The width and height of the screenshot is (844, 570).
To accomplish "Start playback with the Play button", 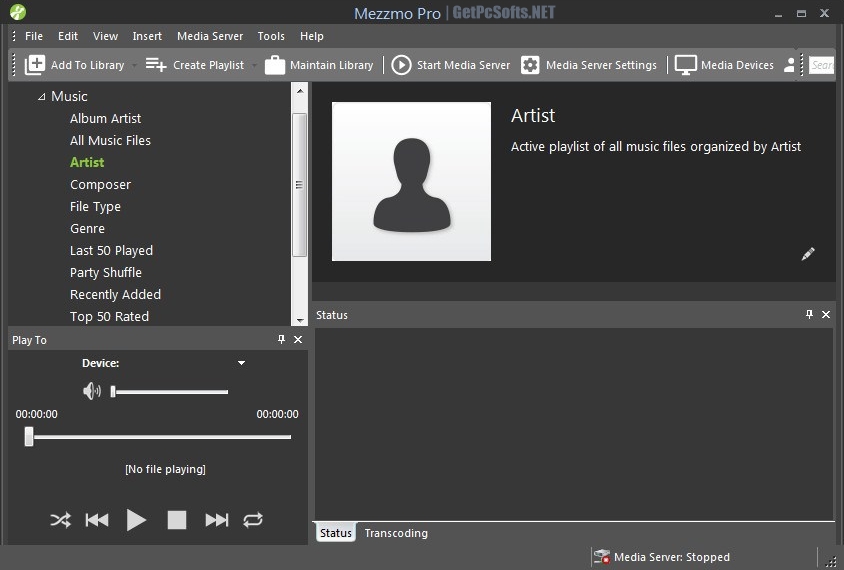I will click(136, 520).
